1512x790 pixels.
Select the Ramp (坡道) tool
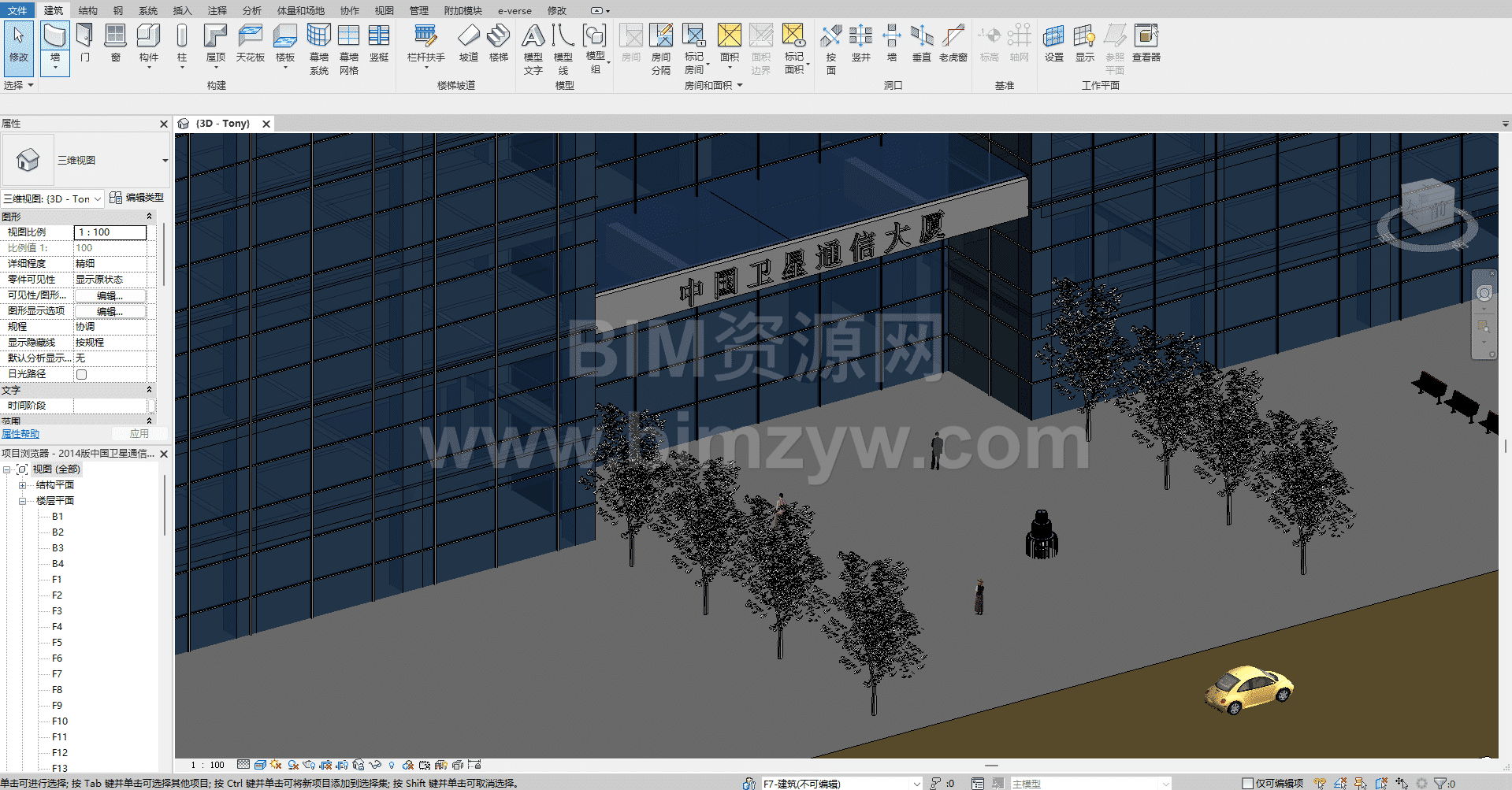[x=469, y=43]
